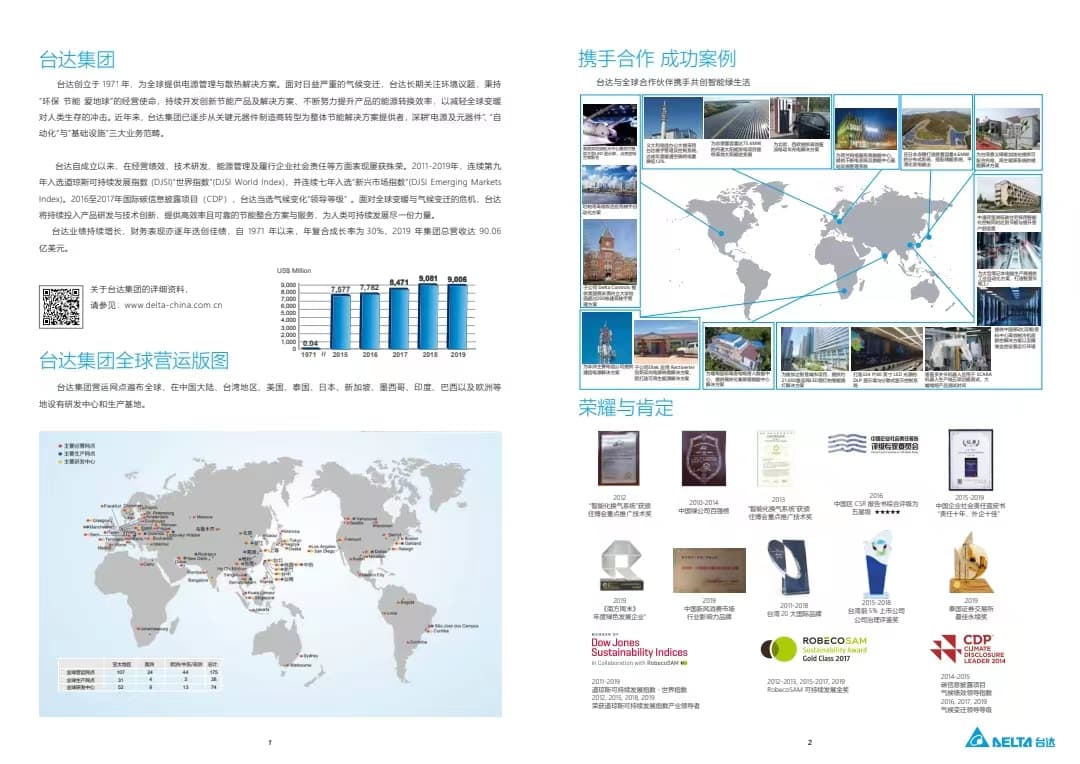Screen dimensions: 1080x764
Task: Select the 2019 revenue bar labeled 9,006
Action: point(457,316)
